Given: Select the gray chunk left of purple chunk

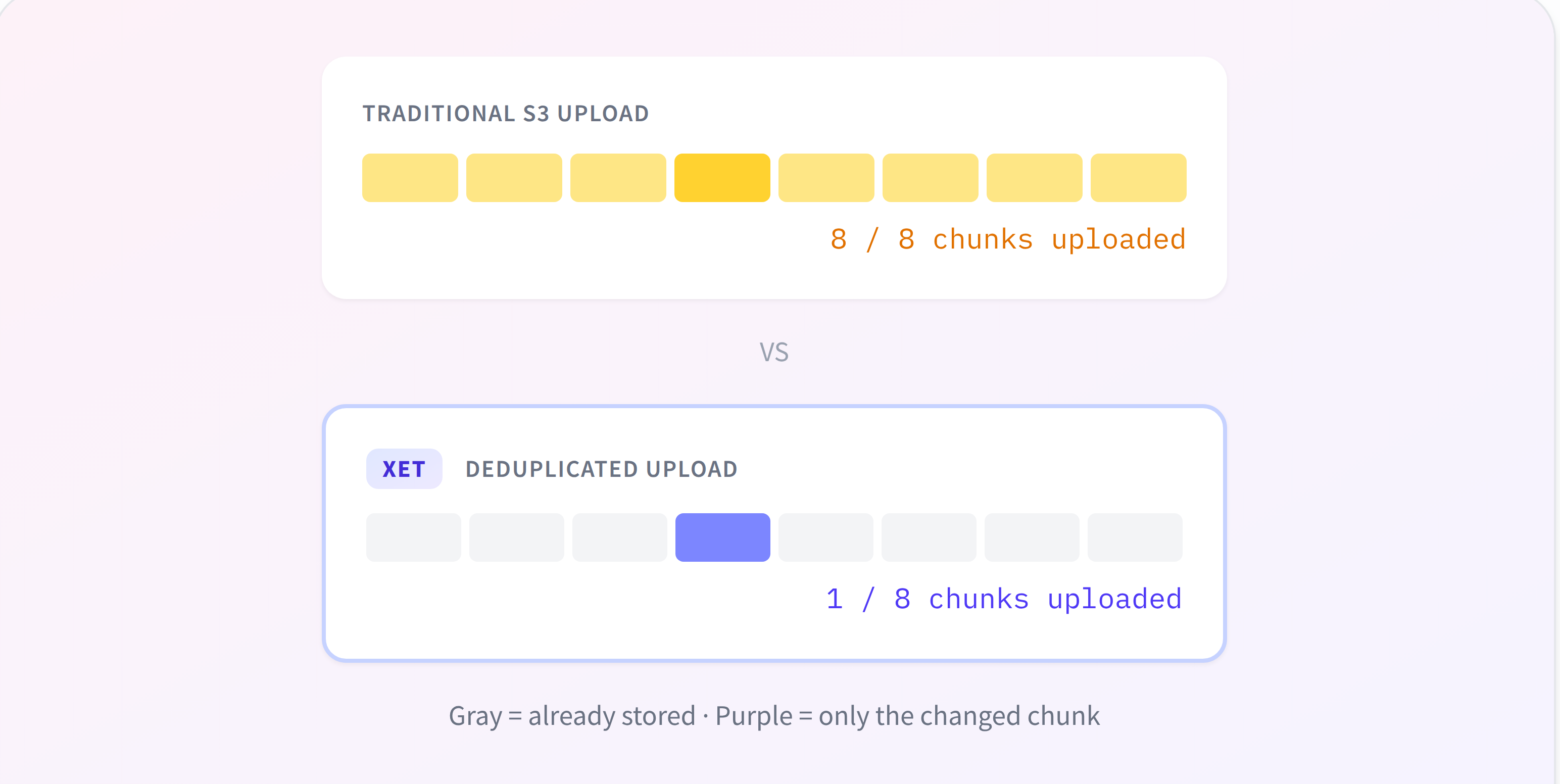Looking at the screenshot, I should click(619, 537).
